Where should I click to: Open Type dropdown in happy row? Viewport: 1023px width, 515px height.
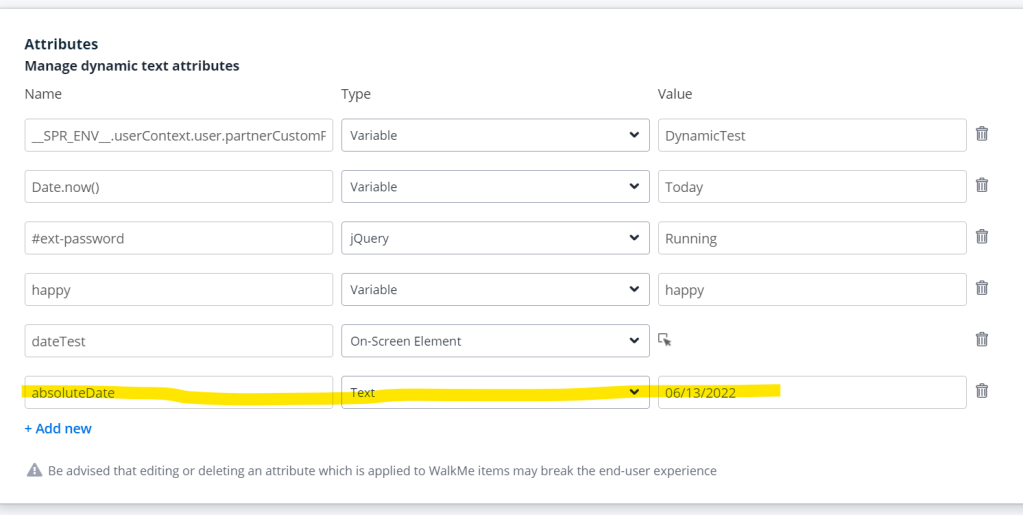tap(494, 290)
